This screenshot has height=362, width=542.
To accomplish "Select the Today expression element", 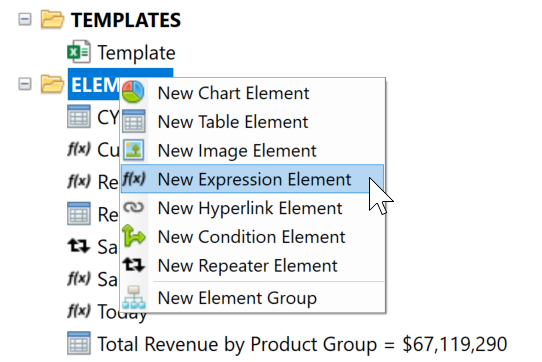I will [122, 312].
